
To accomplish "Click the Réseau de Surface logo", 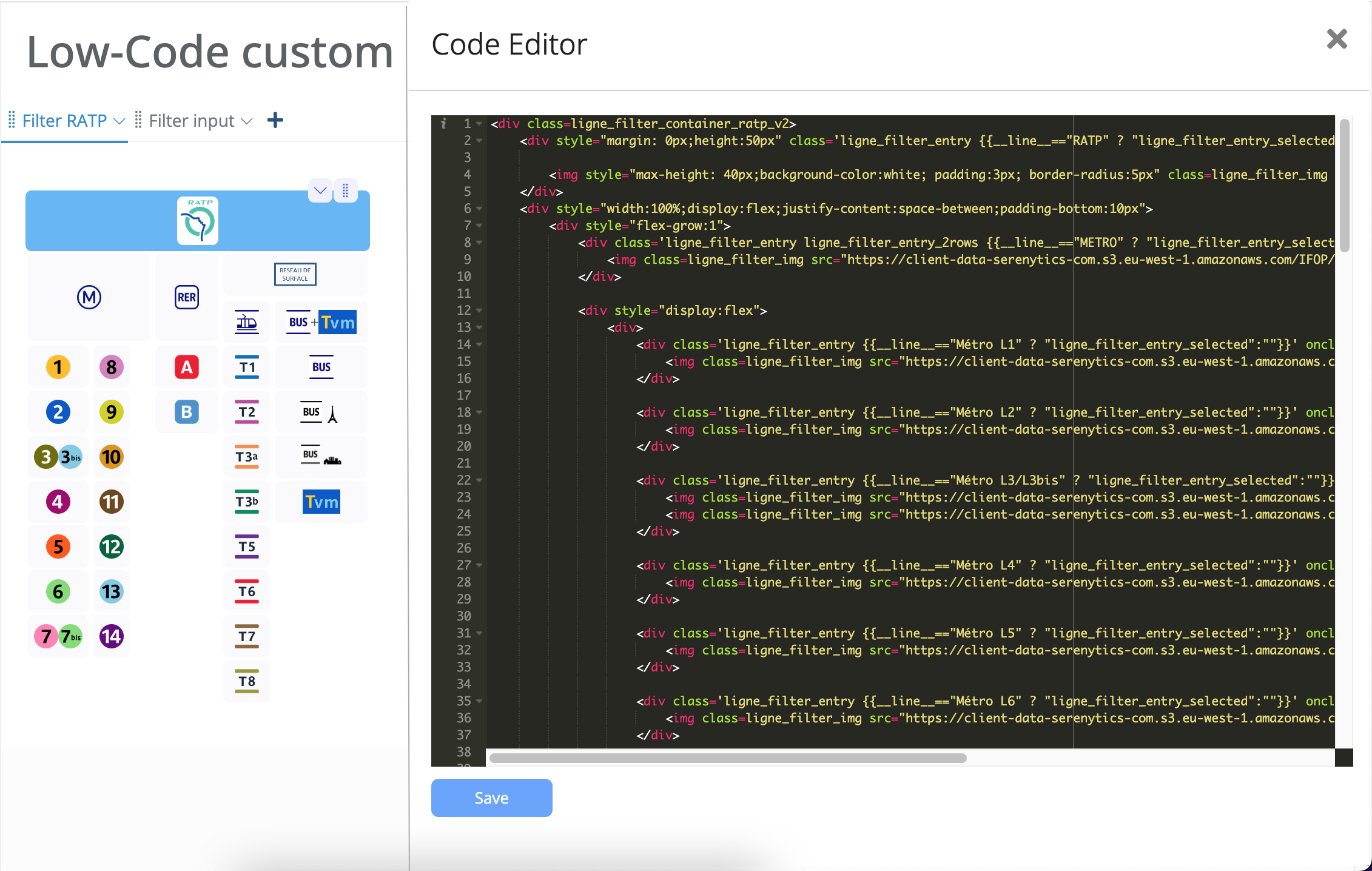I will [x=295, y=274].
